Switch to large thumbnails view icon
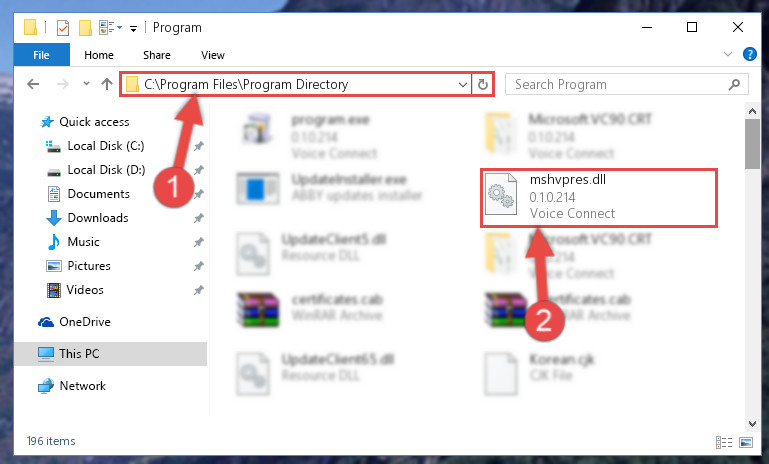 (746, 442)
